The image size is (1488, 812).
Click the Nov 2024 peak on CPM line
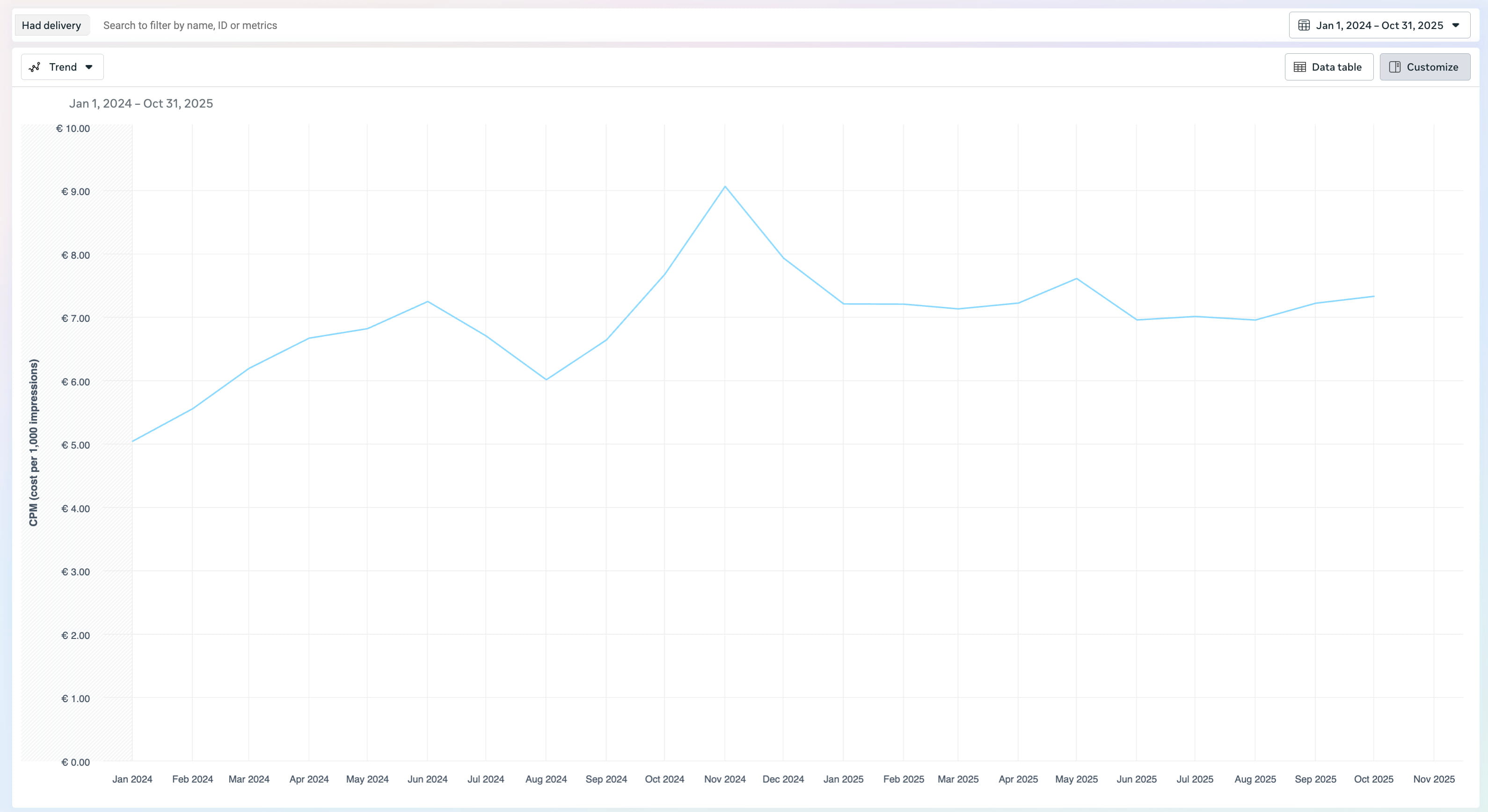(725, 187)
